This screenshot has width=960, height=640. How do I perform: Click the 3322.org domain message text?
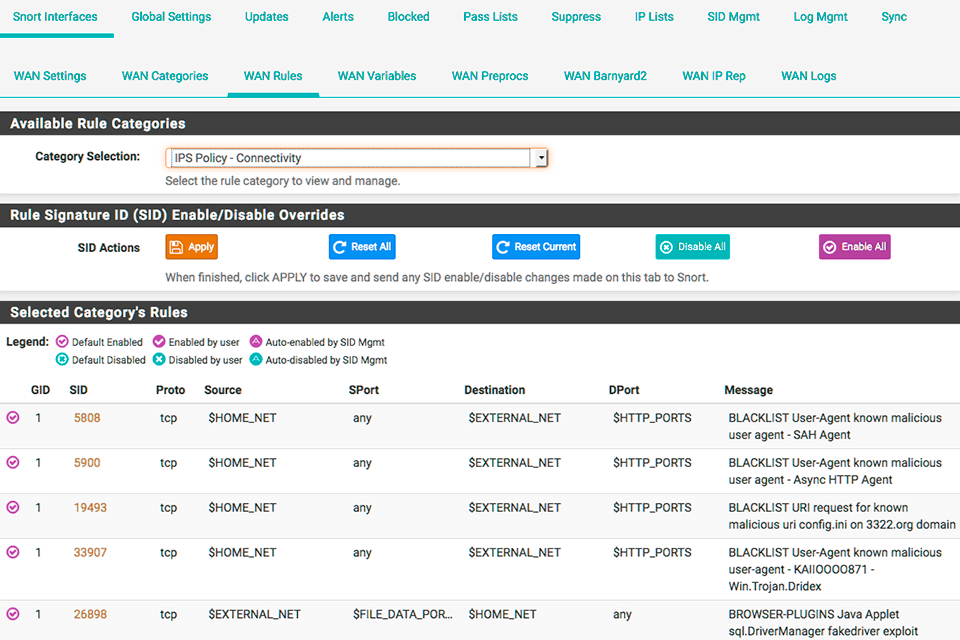[842, 516]
